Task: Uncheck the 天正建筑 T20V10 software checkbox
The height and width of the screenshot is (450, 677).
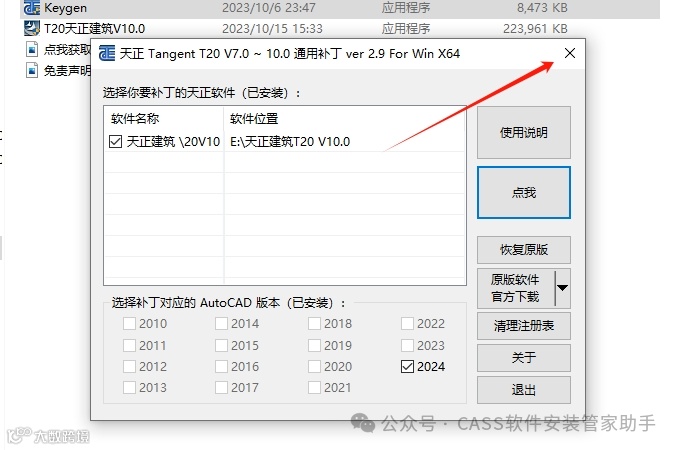Action: [115, 142]
